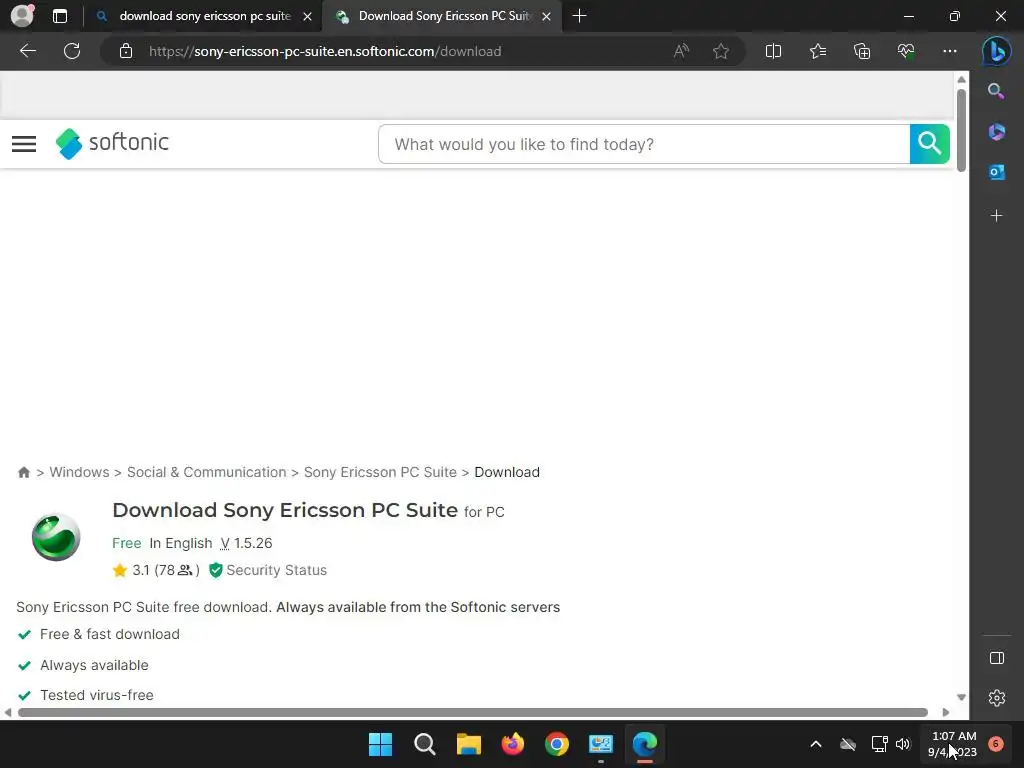Image resolution: width=1024 pixels, height=768 pixels.
Task: Add a new sidebar app
Action: pos(996,216)
